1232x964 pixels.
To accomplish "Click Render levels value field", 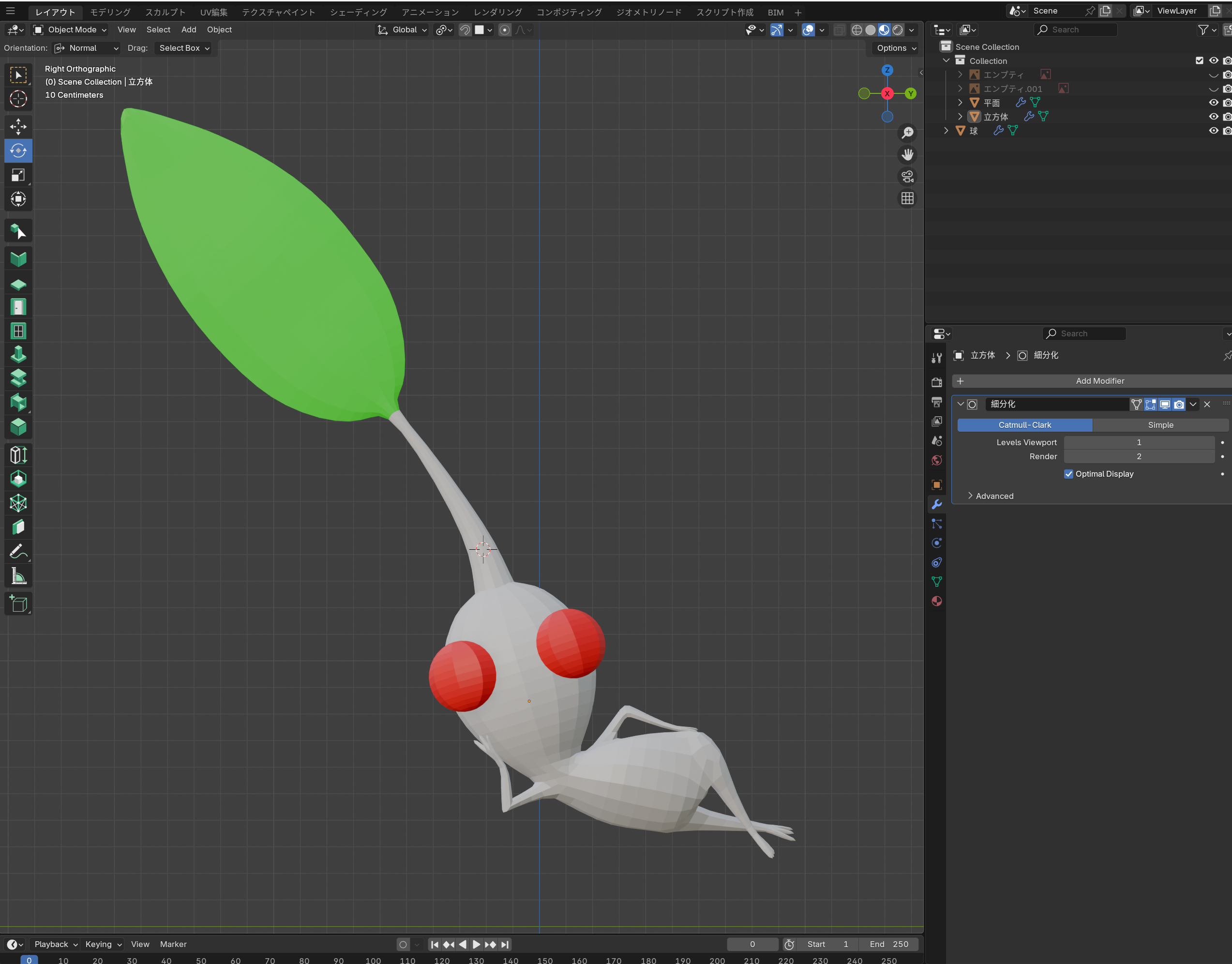I will (x=1139, y=457).
